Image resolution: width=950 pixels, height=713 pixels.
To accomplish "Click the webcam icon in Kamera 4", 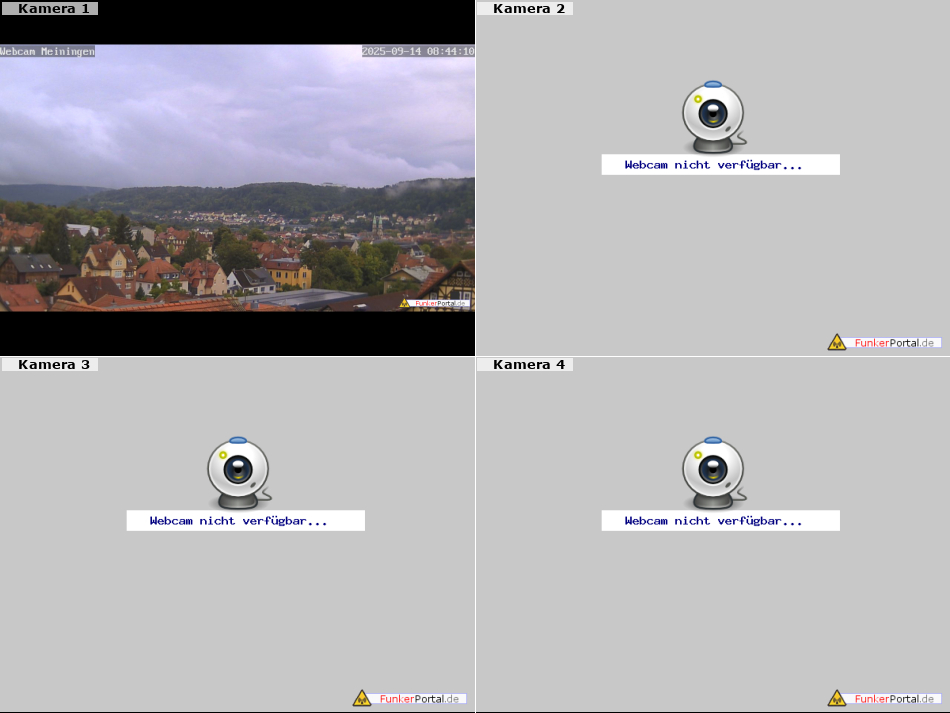I will [714, 473].
